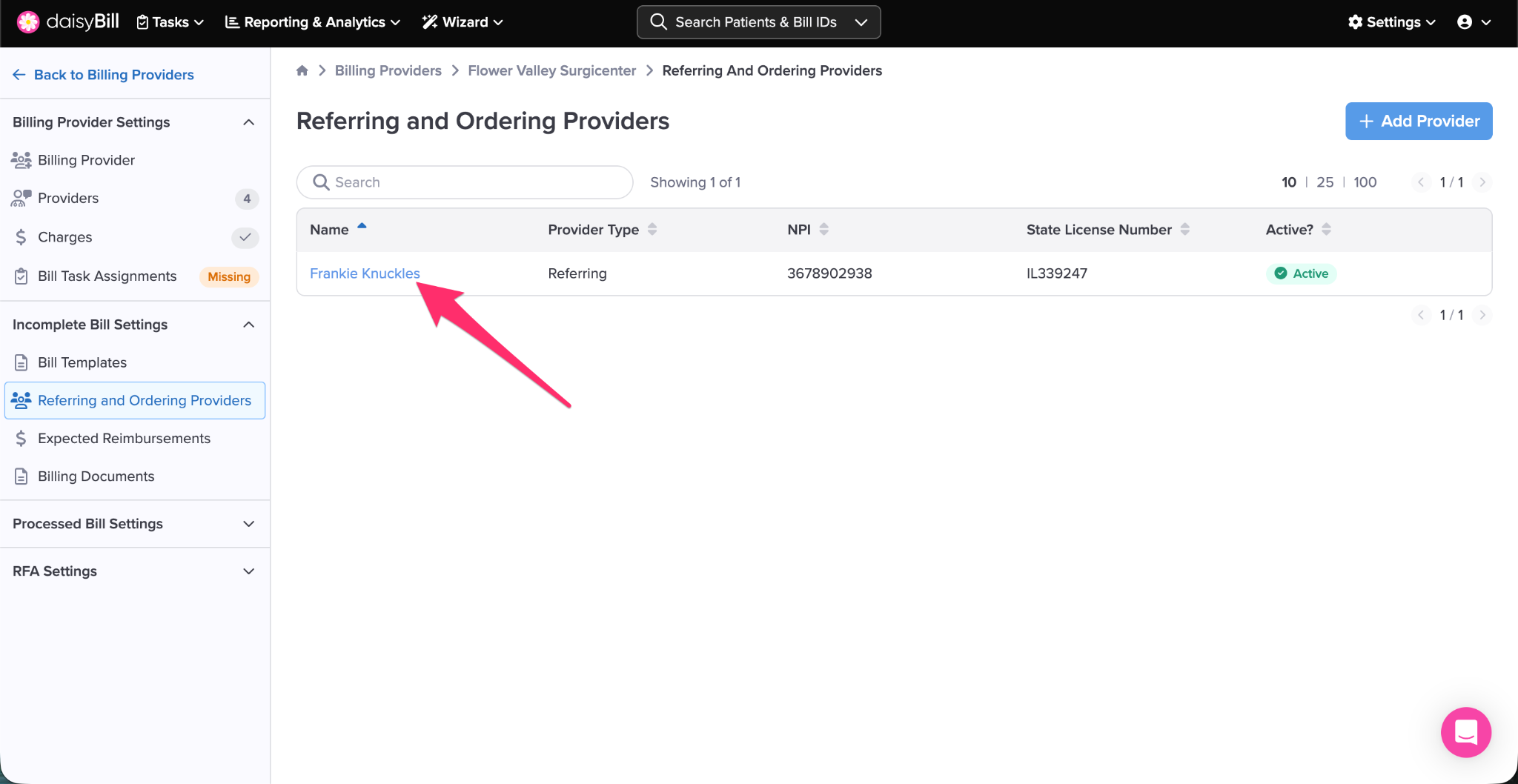Open the Reporting & Analytics menu
This screenshot has height=784, width=1518.
pos(312,22)
